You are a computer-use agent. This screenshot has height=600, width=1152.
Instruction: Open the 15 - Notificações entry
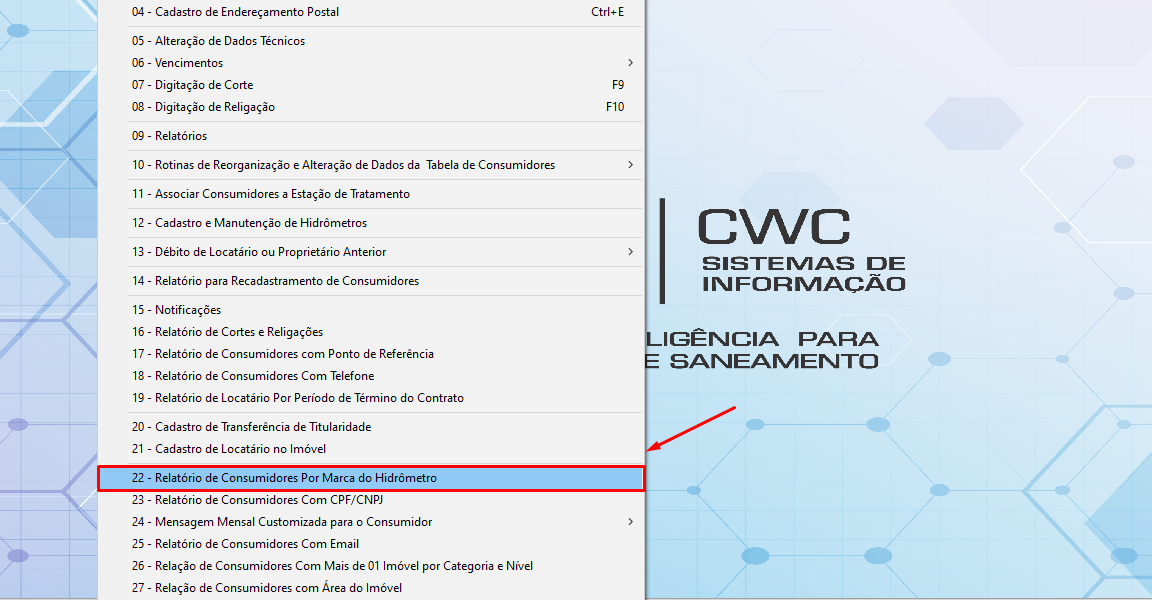pos(176,310)
